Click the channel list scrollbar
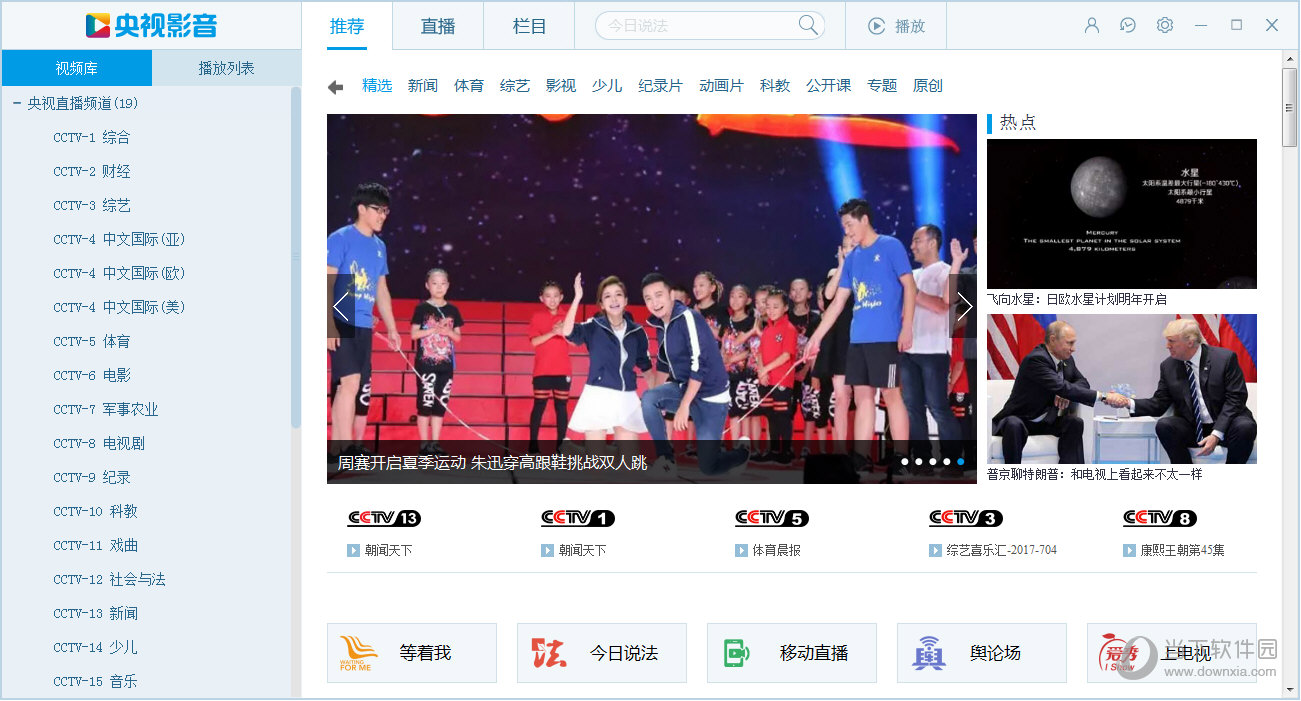 tap(295, 258)
